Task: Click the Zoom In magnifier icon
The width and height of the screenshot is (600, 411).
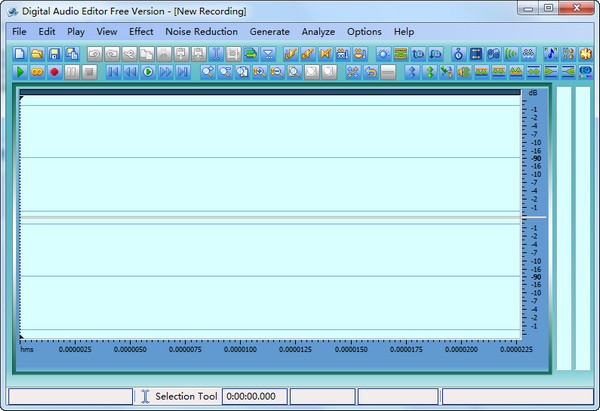Action: click(x=208, y=72)
